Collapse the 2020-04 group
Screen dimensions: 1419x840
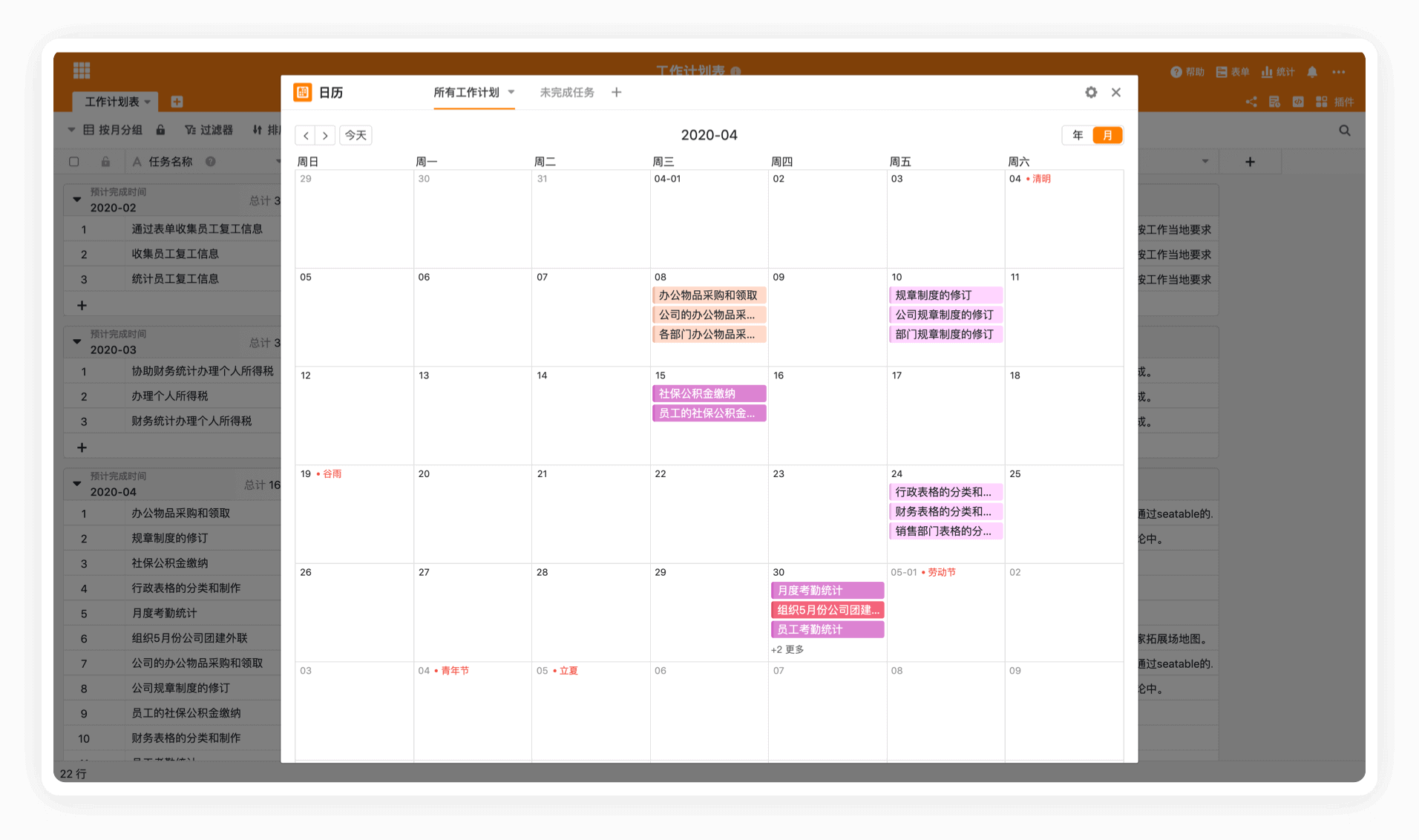pos(76,484)
